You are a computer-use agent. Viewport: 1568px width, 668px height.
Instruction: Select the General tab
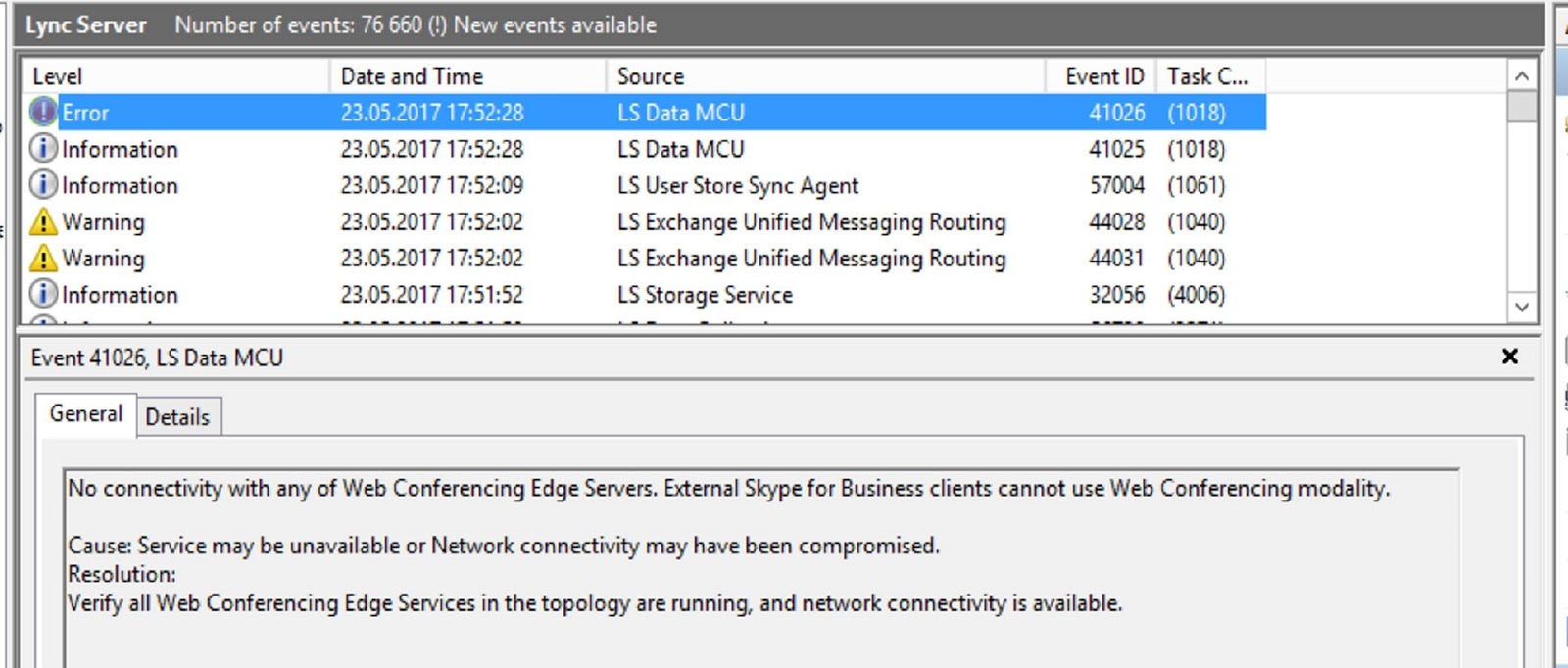(86, 414)
